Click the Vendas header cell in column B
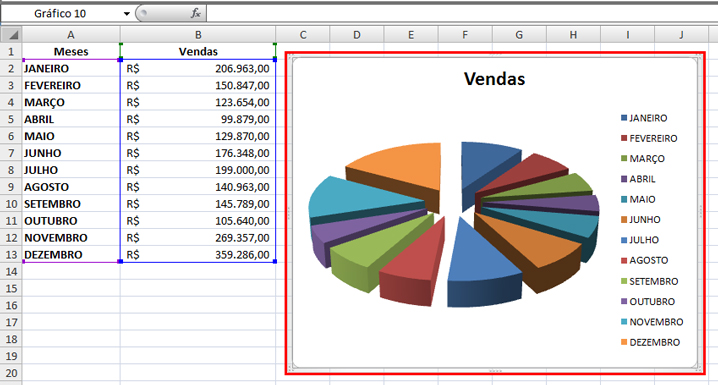 [198, 52]
